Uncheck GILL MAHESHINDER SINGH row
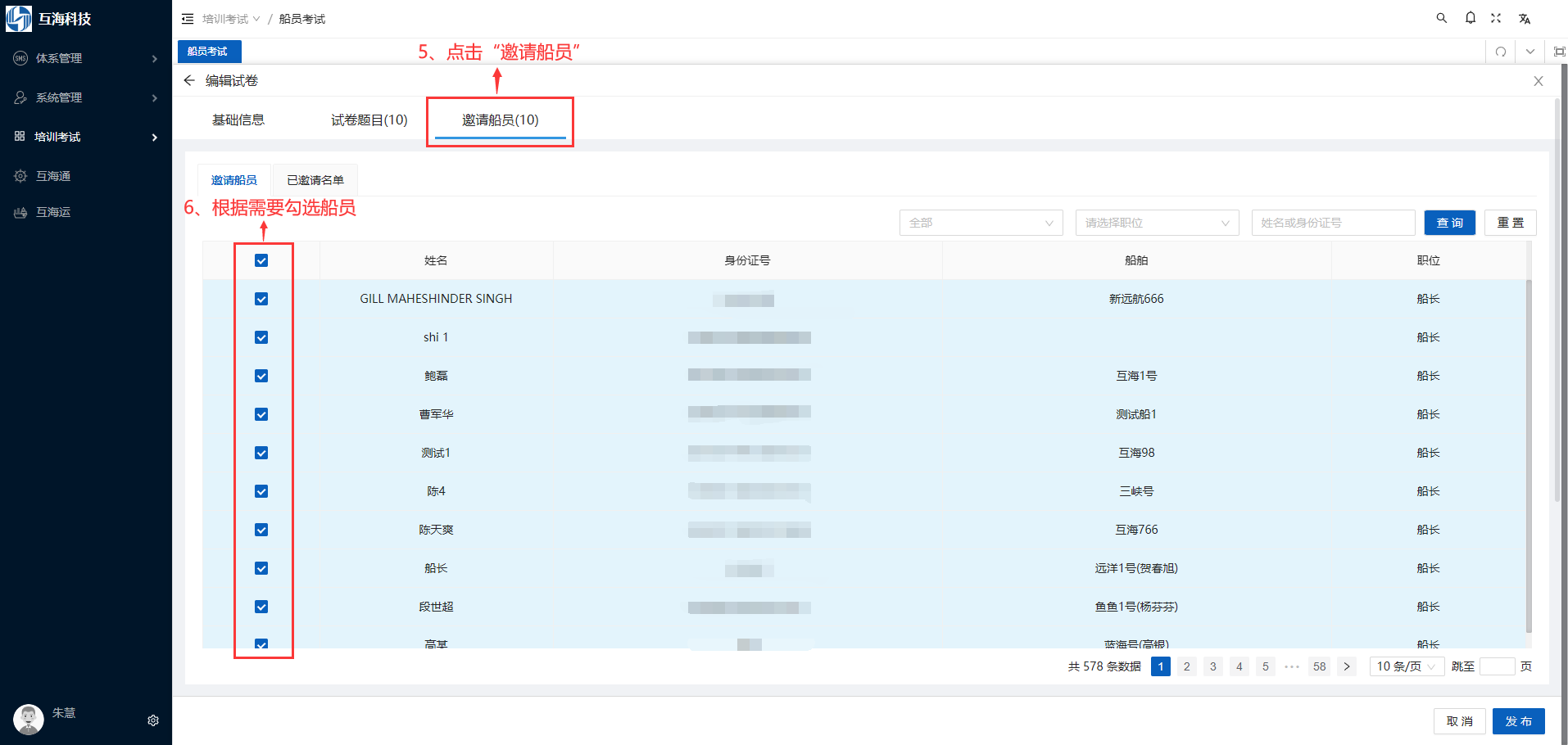 point(261,299)
